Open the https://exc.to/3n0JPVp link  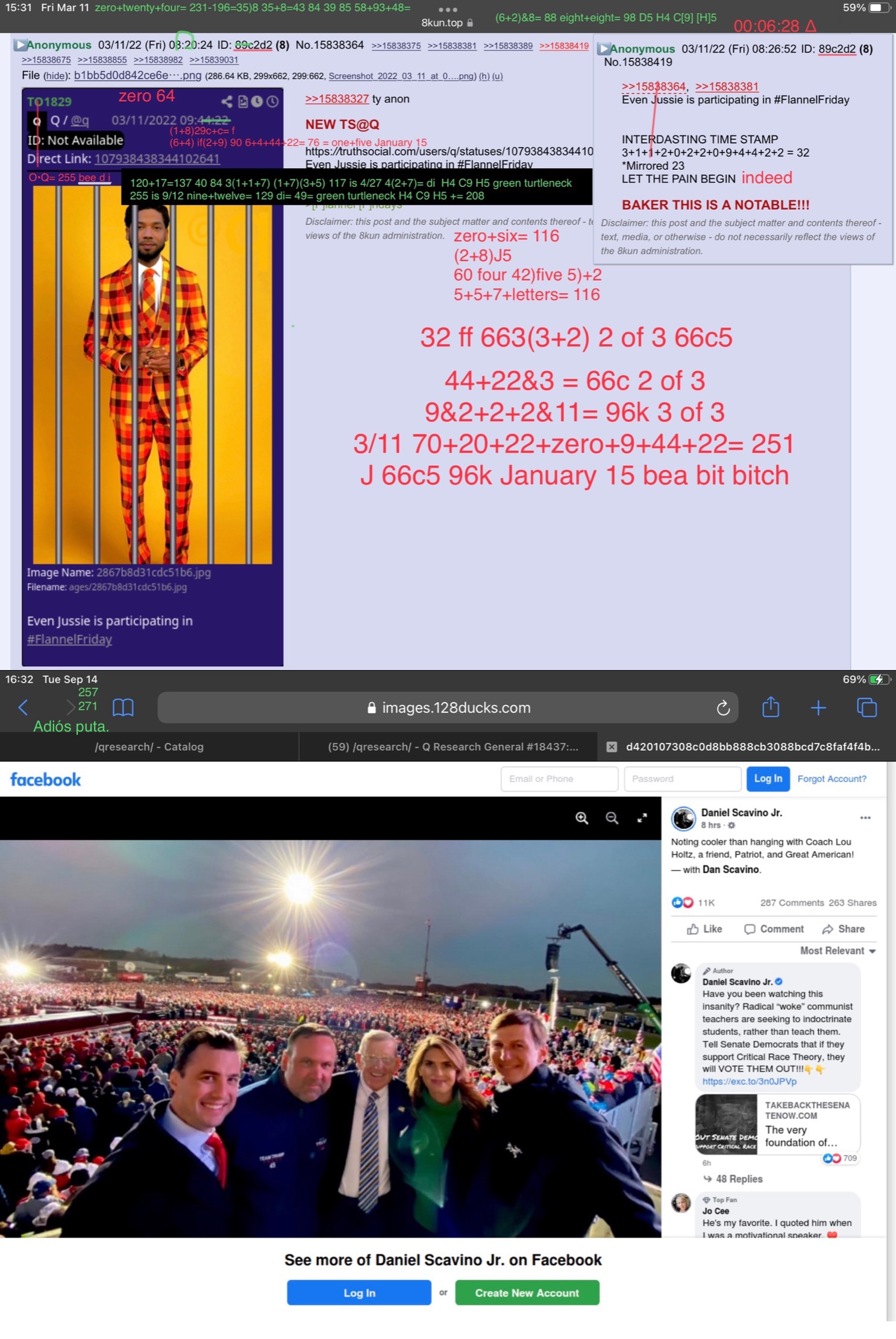[x=749, y=1081]
